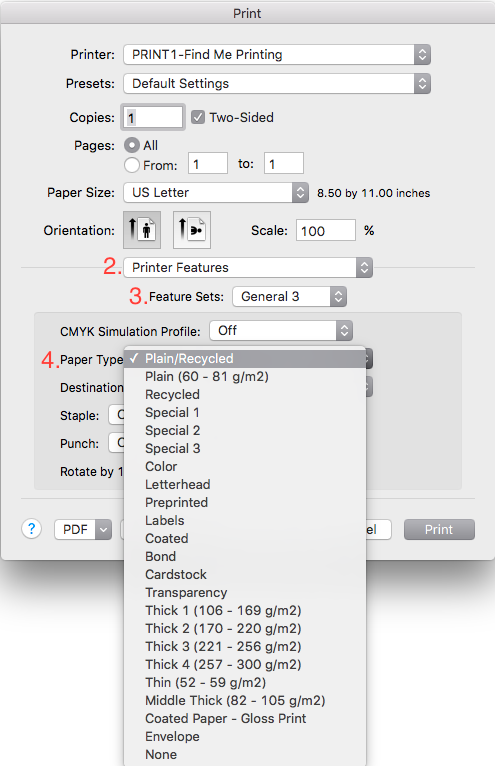Select the From page range radio button
The width and height of the screenshot is (495, 766).
pos(132,165)
